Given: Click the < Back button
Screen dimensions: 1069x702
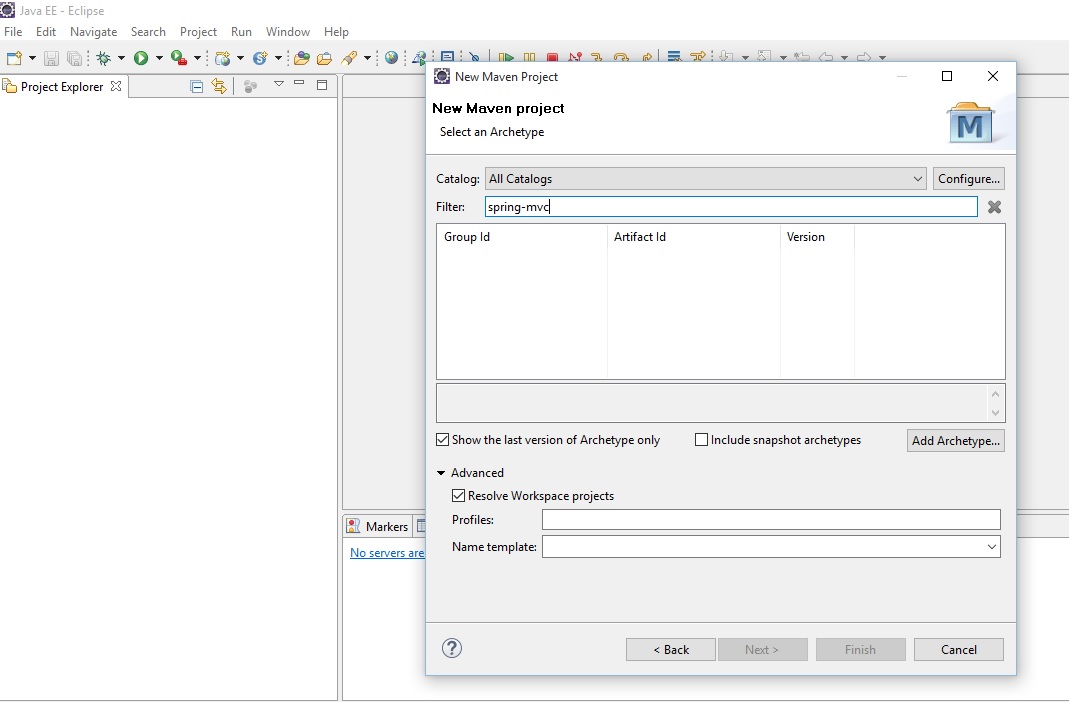Looking at the screenshot, I should pos(671,650).
